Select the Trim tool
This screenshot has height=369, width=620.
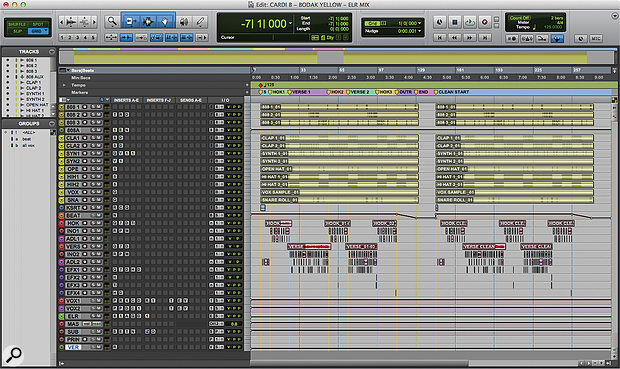(131, 21)
